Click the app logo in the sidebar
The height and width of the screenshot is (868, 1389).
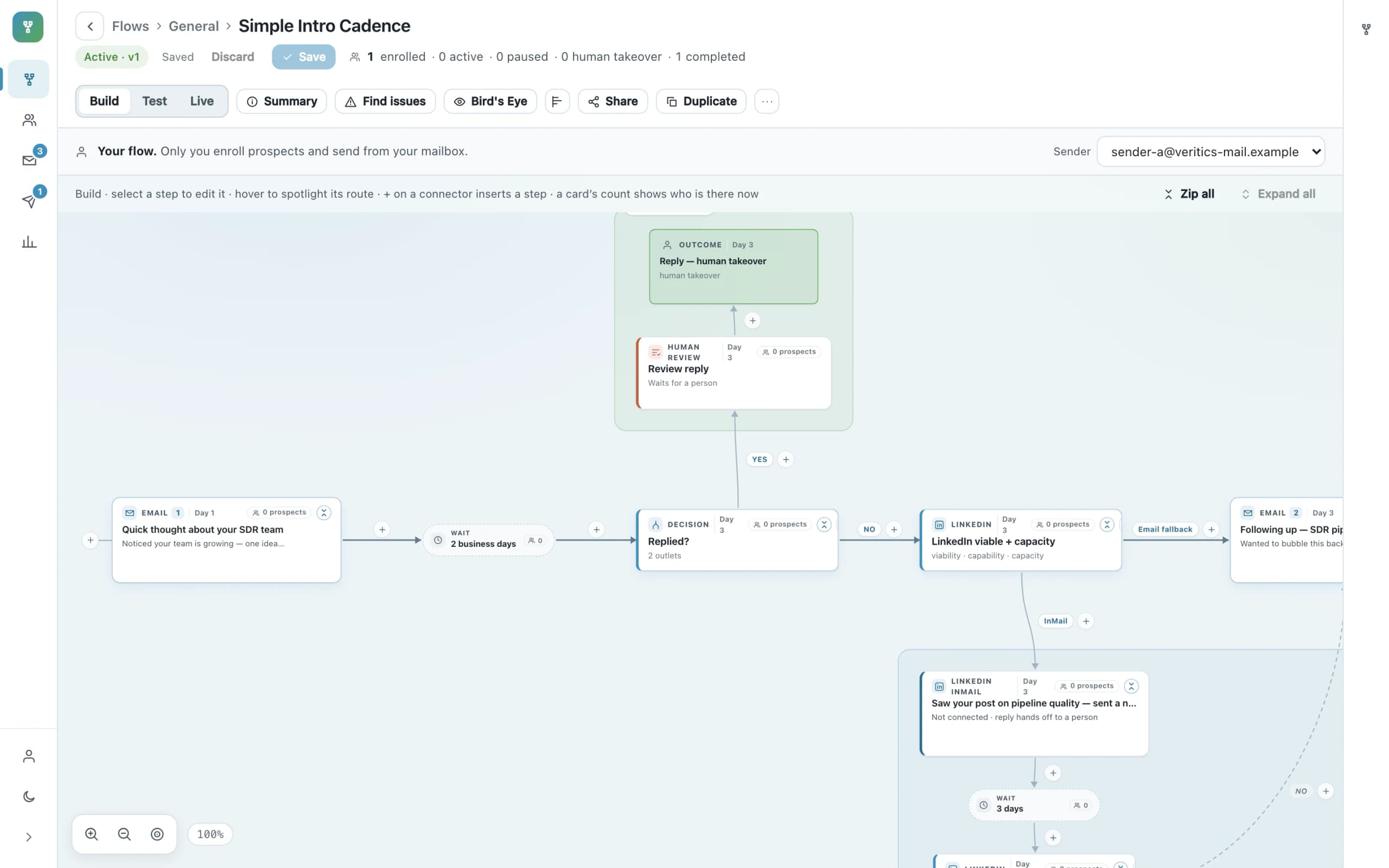[x=28, y=27]
